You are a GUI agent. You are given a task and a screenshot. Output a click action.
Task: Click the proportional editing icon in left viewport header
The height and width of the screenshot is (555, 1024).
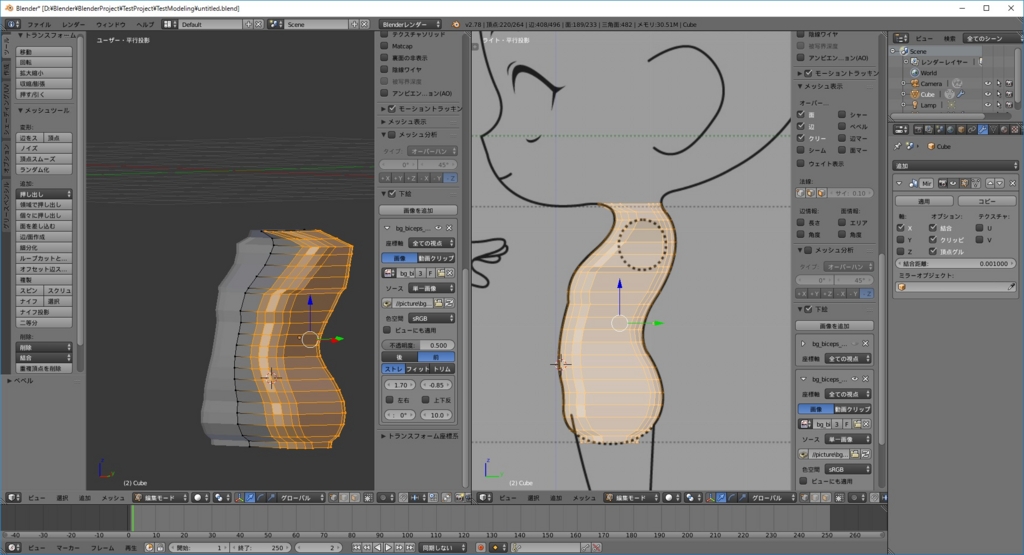385,498
